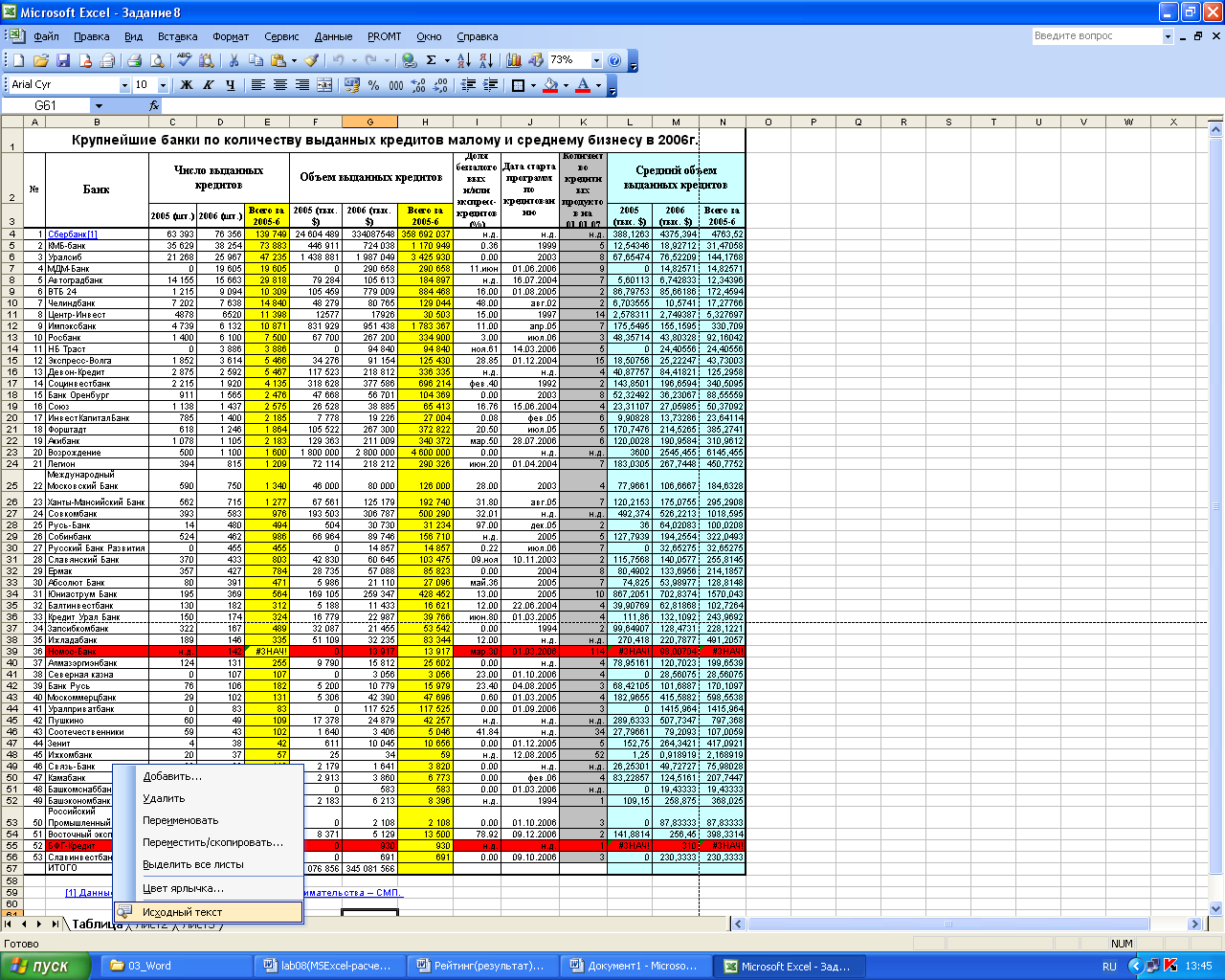Click the Undo arrow
Viewport: 1225px width, 980px height.
pos(339,60)
